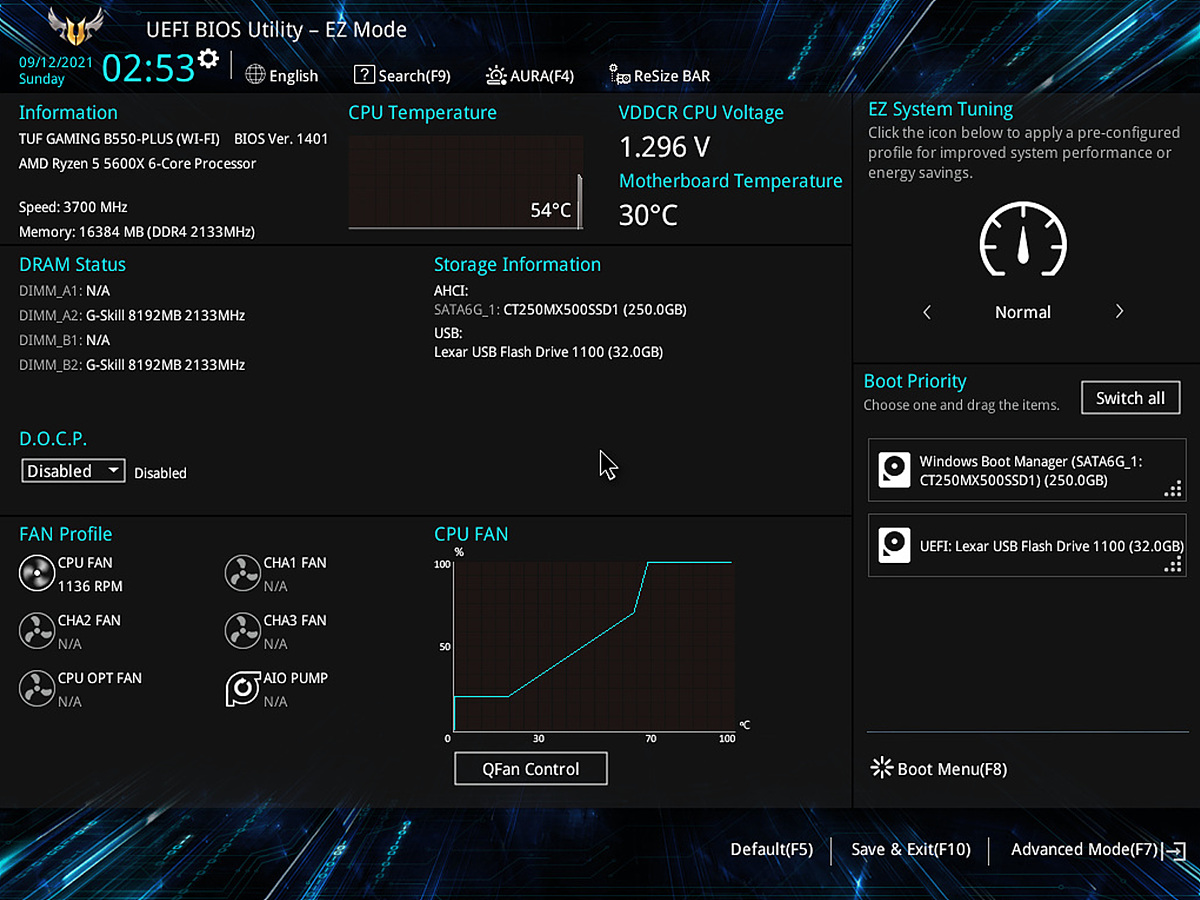Click the CPU Temperature graph

coord(466,182)
